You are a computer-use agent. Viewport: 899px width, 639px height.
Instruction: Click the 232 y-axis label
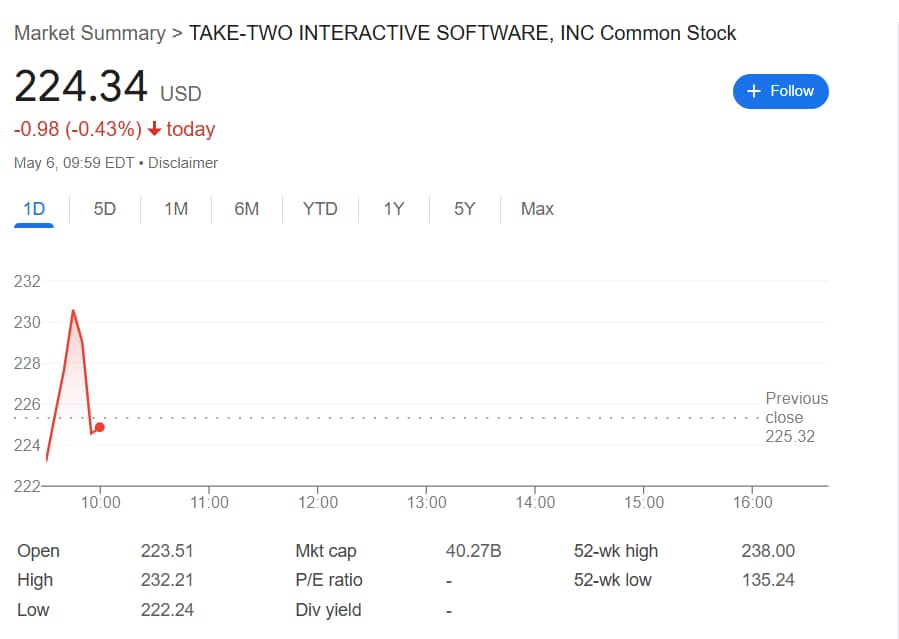click(x=28, y=281)
